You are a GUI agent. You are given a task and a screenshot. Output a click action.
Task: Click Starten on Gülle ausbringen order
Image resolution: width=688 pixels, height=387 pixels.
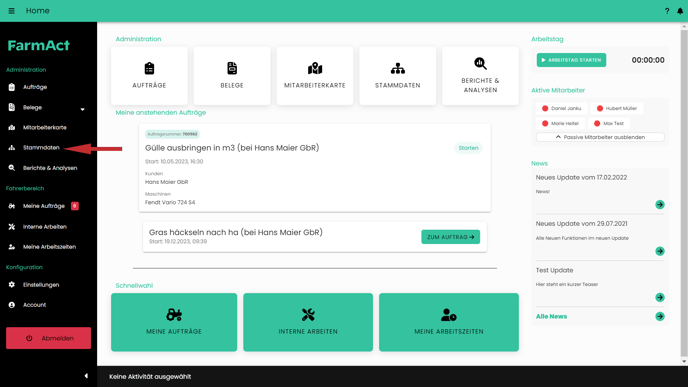(x=468, y=148)
